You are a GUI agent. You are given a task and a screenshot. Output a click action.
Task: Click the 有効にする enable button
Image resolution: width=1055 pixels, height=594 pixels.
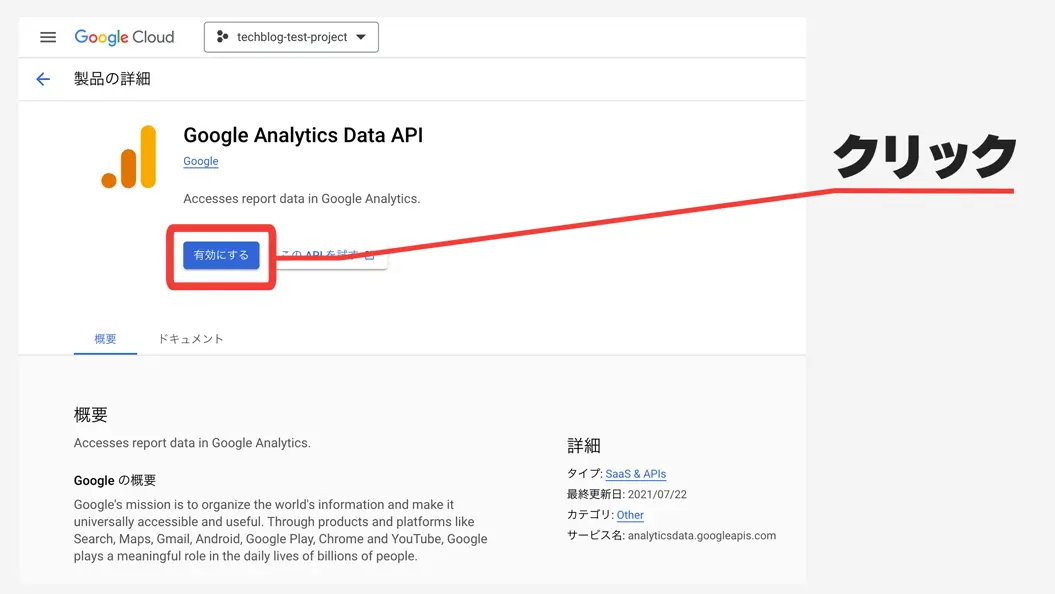click(x=221, y=255)
